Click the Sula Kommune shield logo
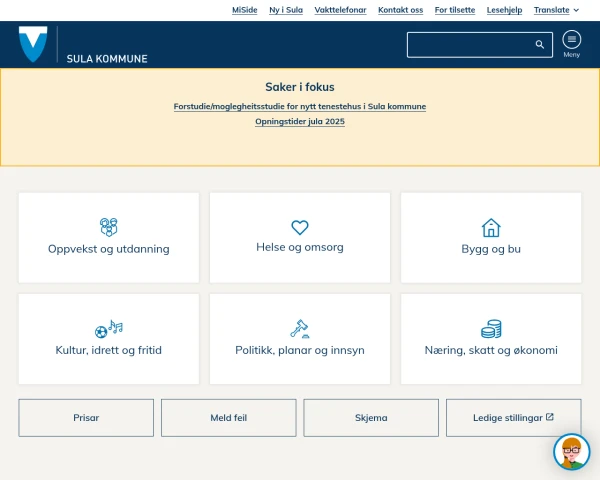Viewport: 600px width, 480px height. tap(33, 45)
